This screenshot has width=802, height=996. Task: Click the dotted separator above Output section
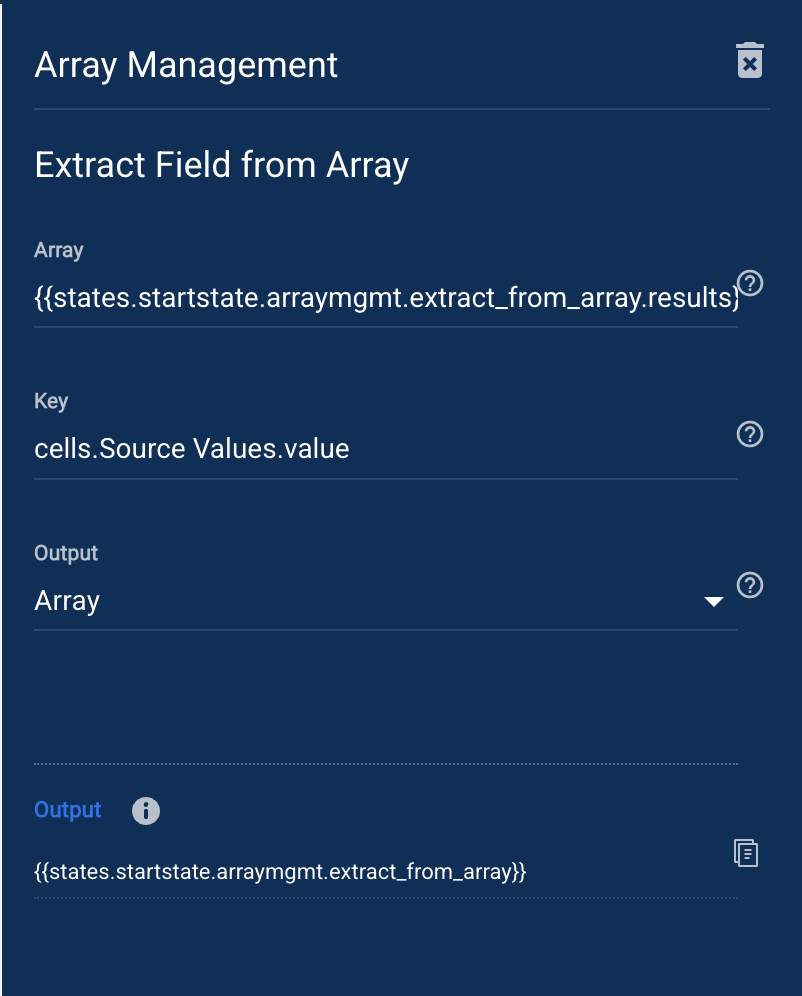(385, 764)
